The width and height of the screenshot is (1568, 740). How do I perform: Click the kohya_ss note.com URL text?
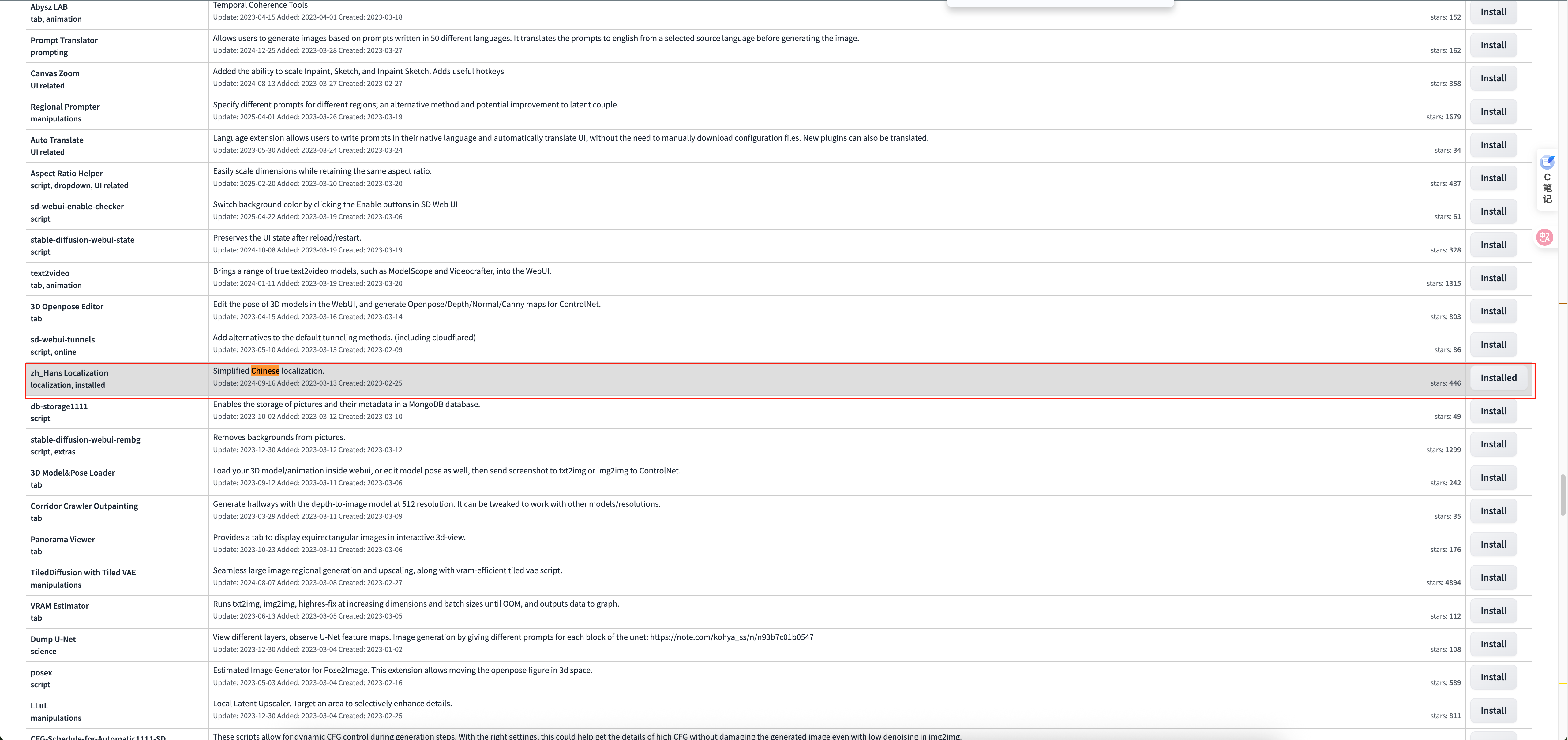point(731,638)
